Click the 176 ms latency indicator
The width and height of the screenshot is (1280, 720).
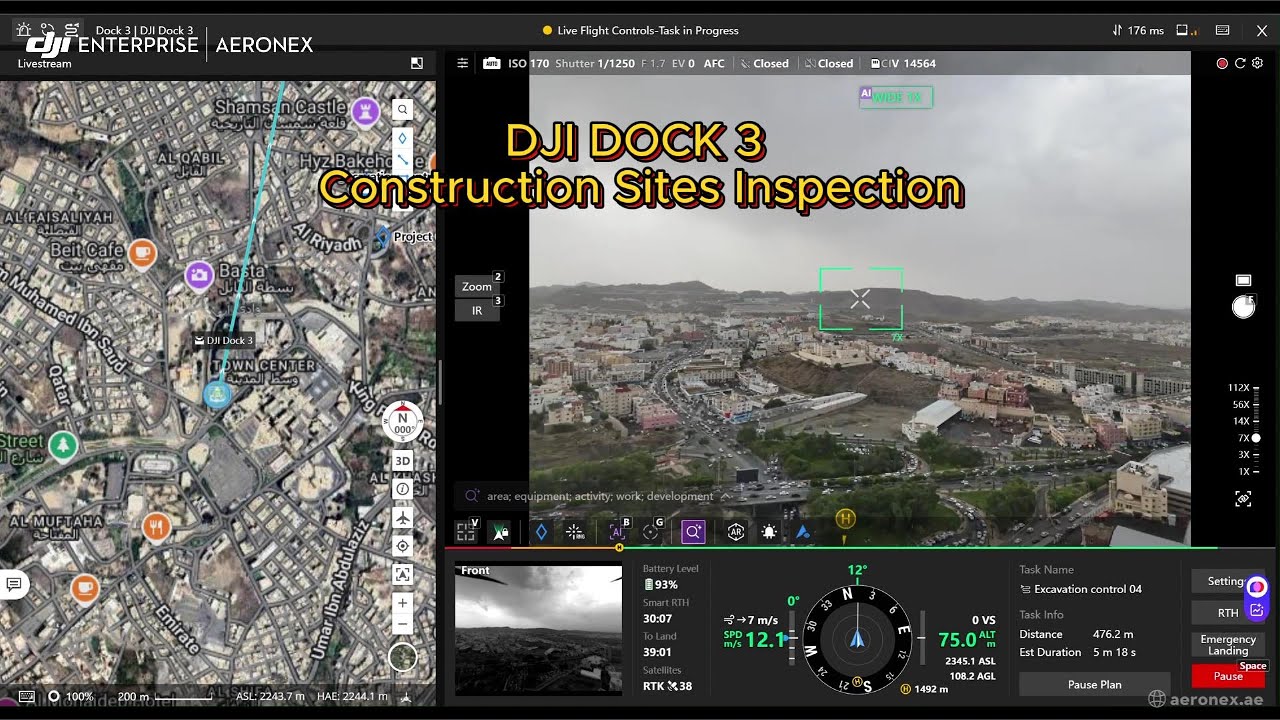pos(1138,30)
